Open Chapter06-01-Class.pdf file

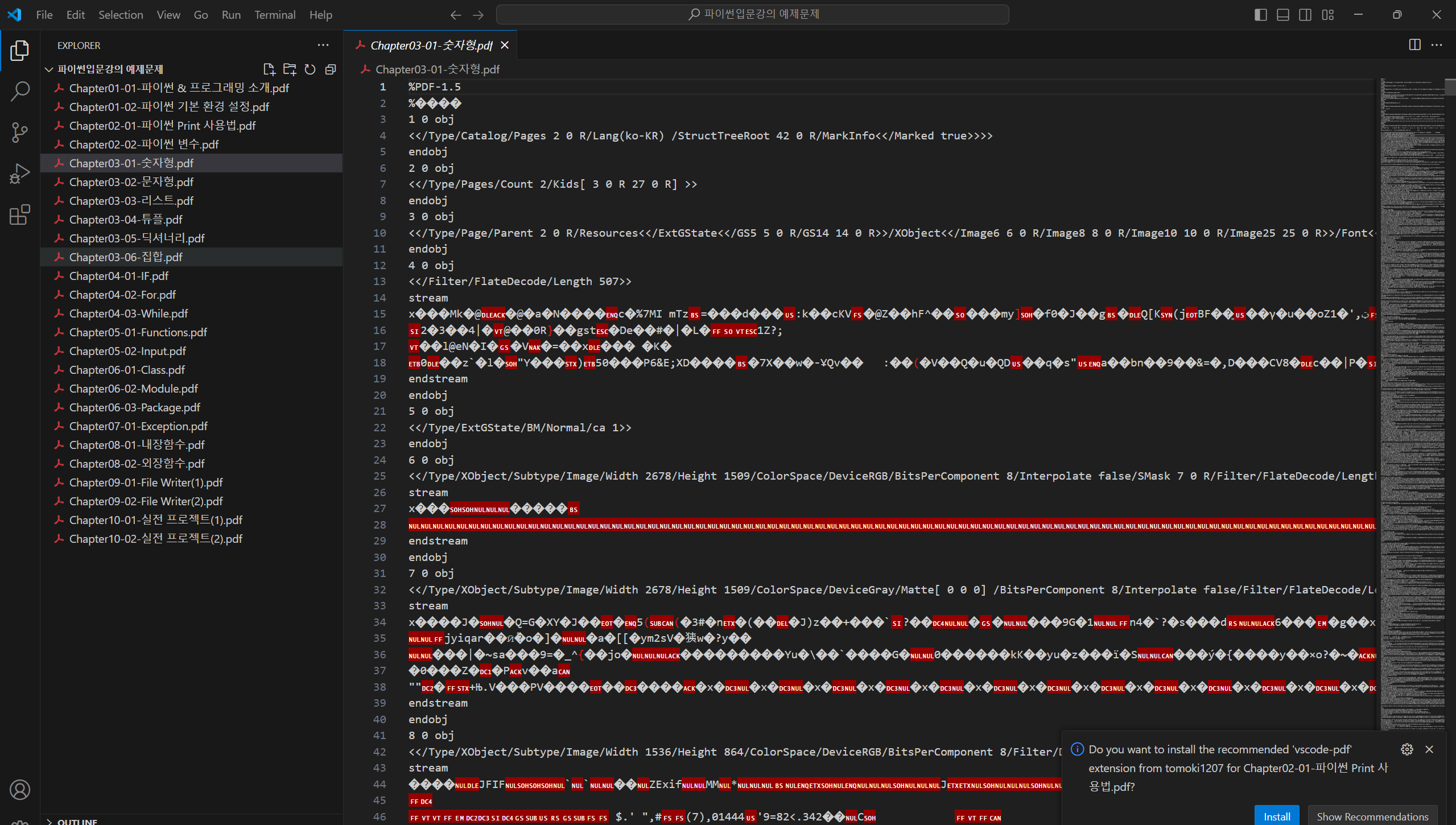point(192,370)
